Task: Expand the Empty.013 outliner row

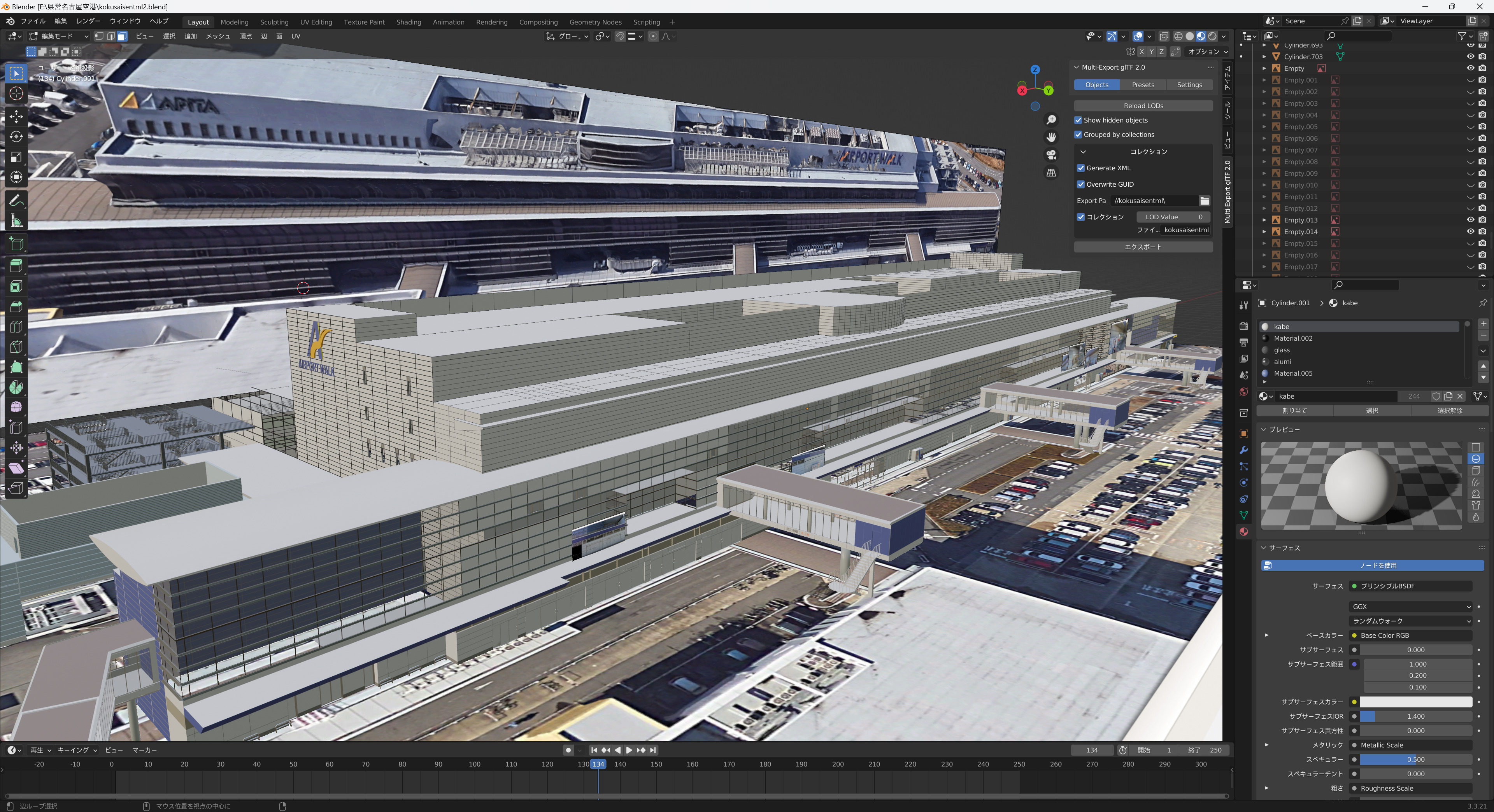Action: (x=1264, y=220)
